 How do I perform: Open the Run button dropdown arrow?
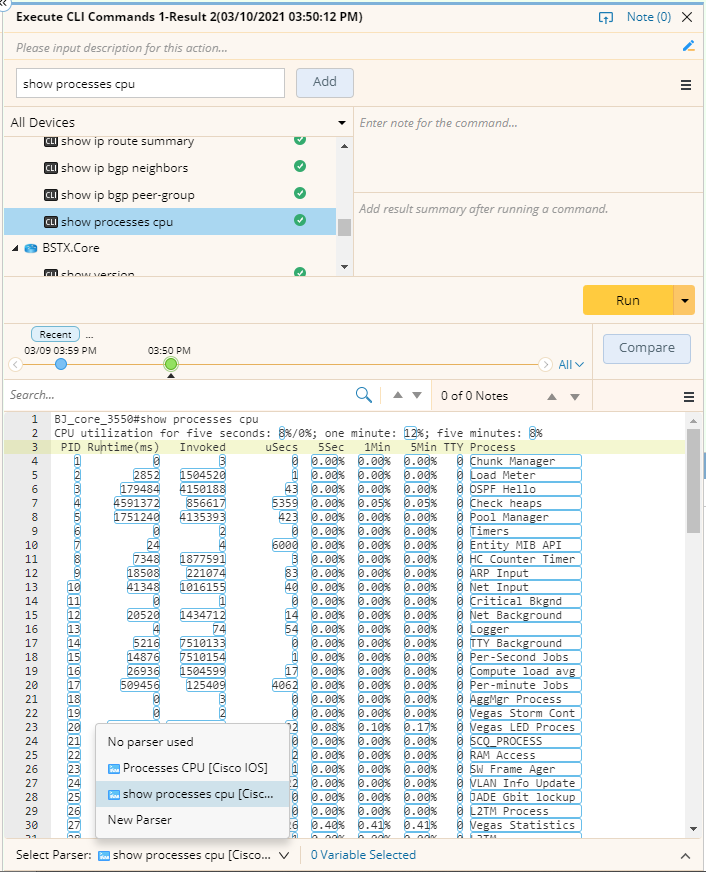click(684, 300)
